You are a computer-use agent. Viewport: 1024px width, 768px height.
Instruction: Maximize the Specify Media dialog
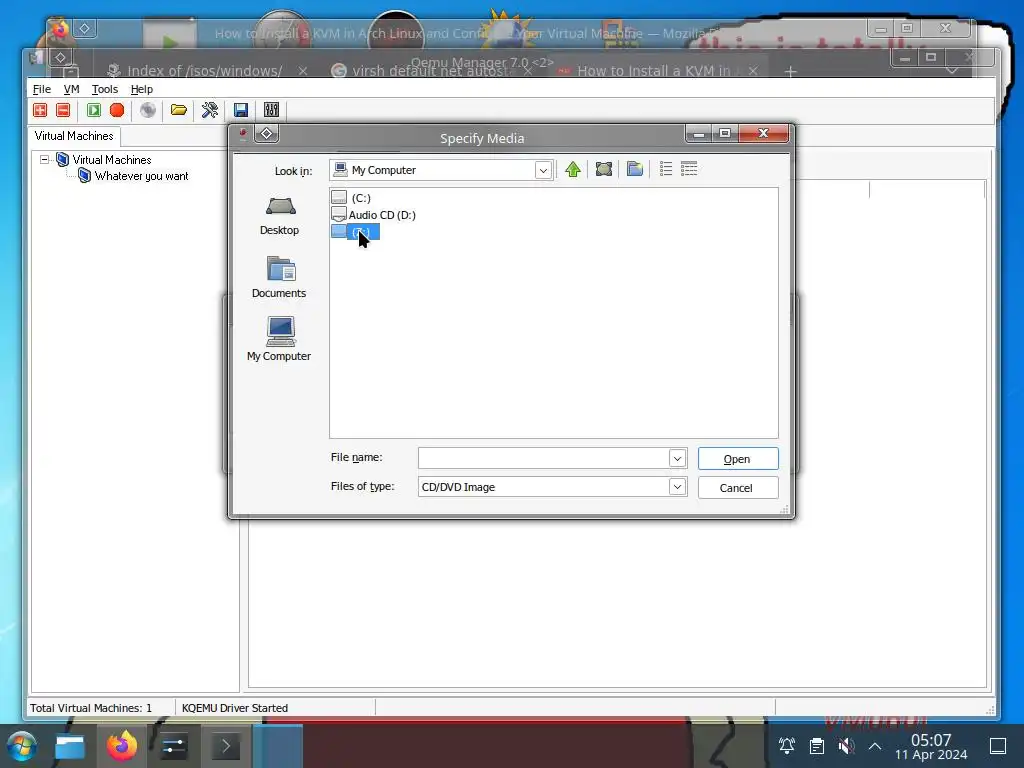point(725,133)
